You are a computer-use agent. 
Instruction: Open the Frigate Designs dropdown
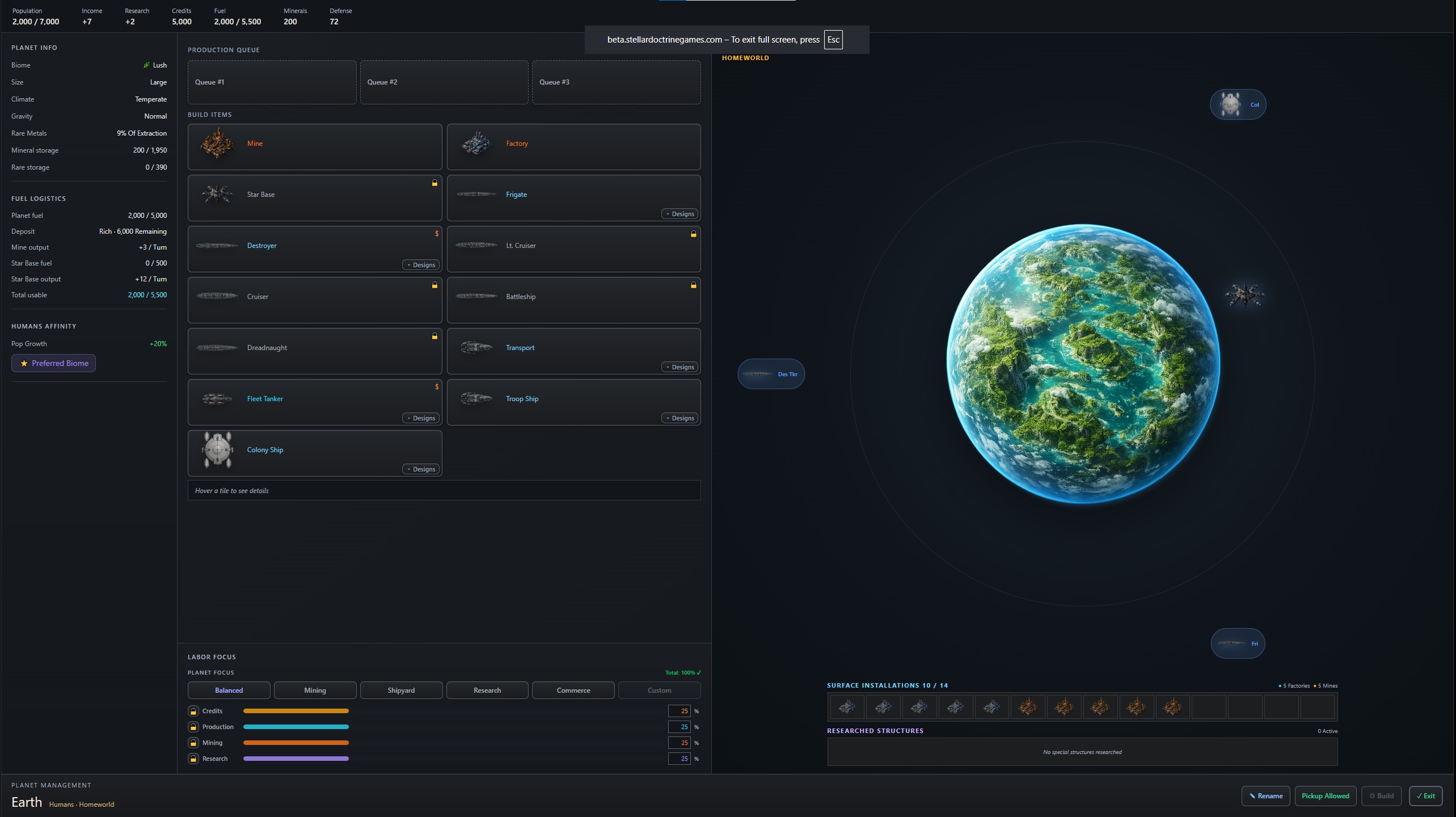[x=680, y=214]
